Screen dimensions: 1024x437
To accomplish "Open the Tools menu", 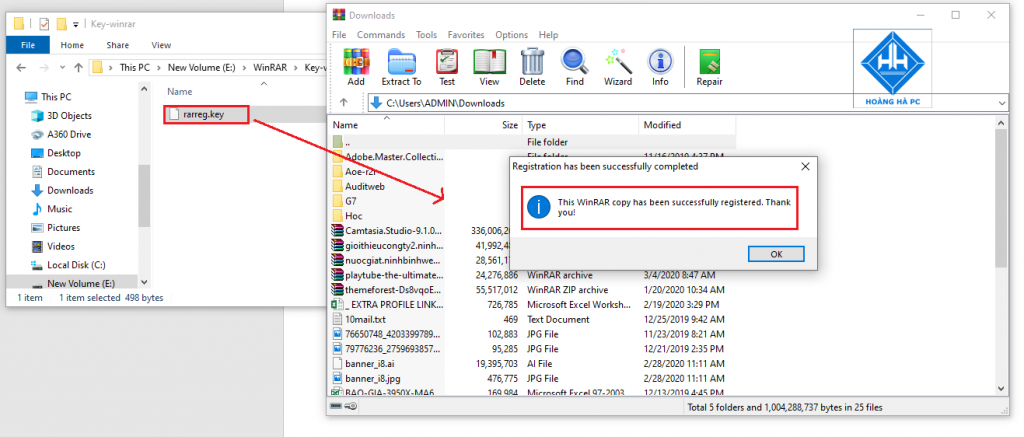I will coord(426,35).
